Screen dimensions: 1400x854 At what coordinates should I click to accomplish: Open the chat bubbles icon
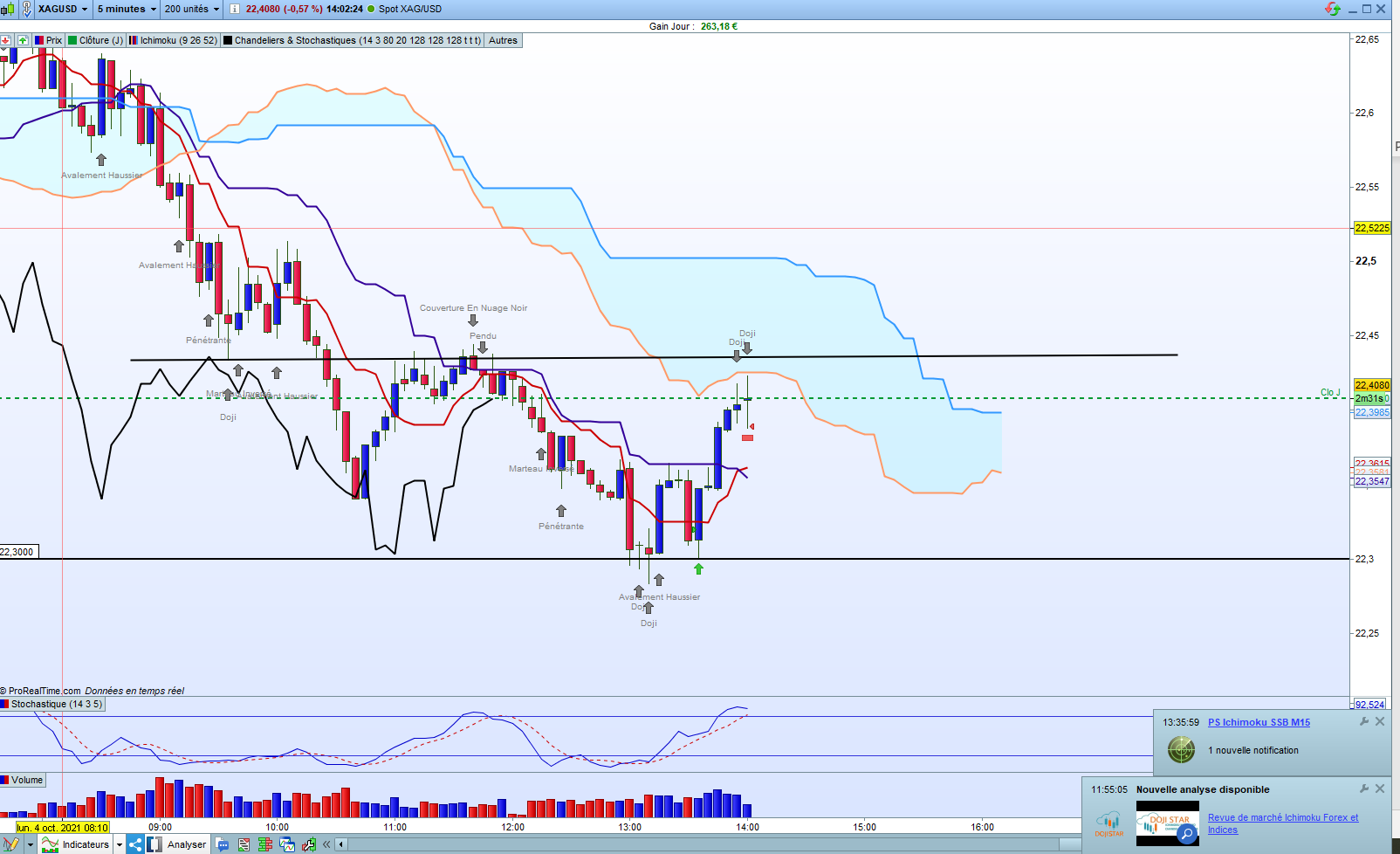coord(223,844)
